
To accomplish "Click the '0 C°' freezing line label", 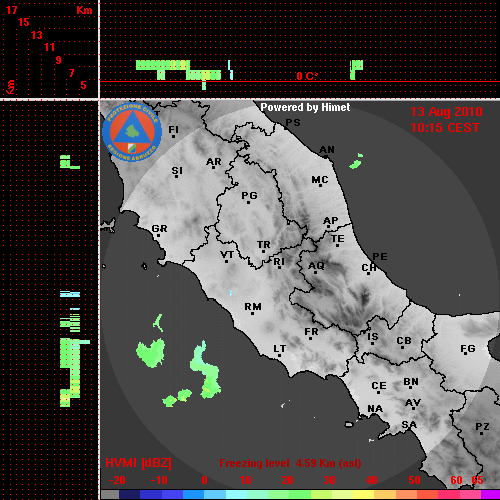I will [x=307, y=76].
